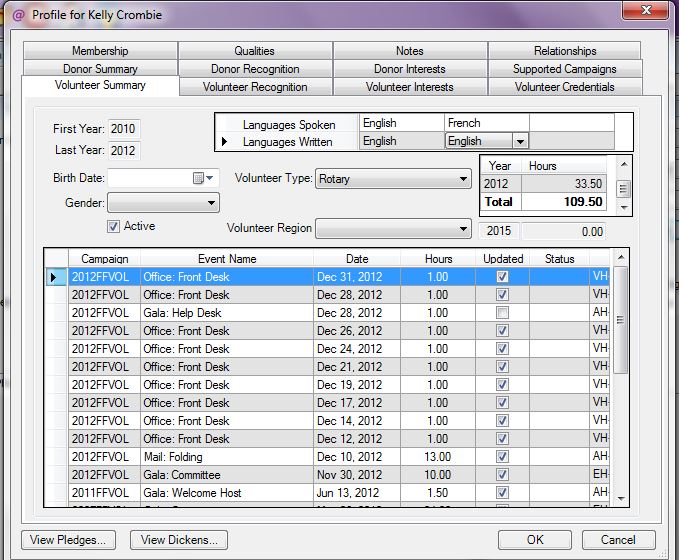Viewport: 679px width, 560px height.
Task: Toggle Updated checkbox for Dec 12, 2012 row
Action: coord(502,438)
